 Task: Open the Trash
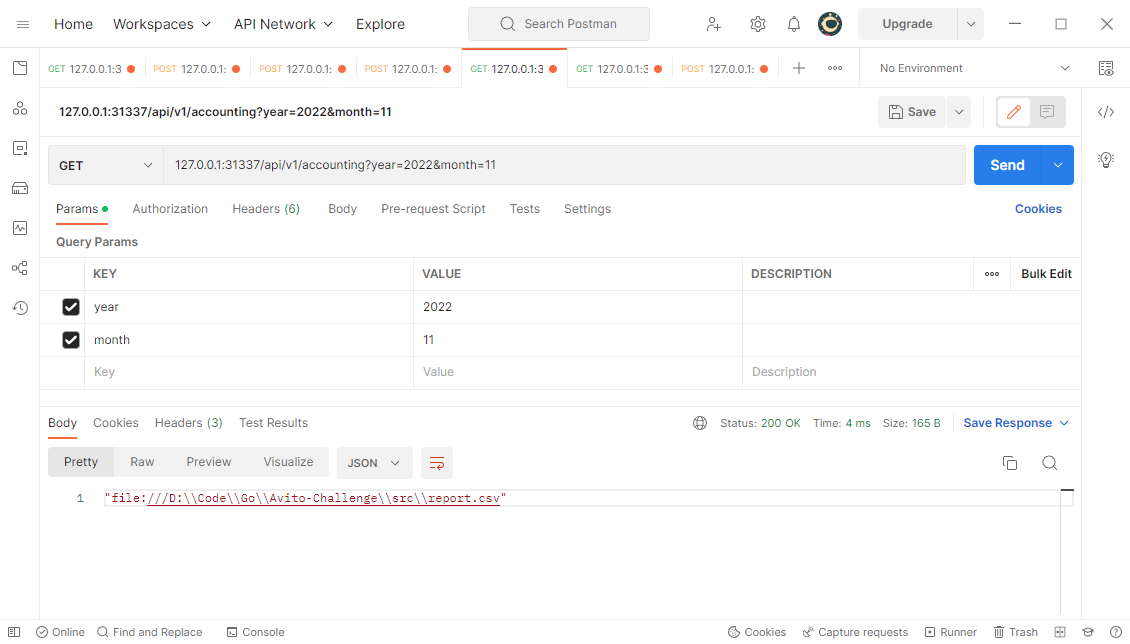coord(1015,631)
